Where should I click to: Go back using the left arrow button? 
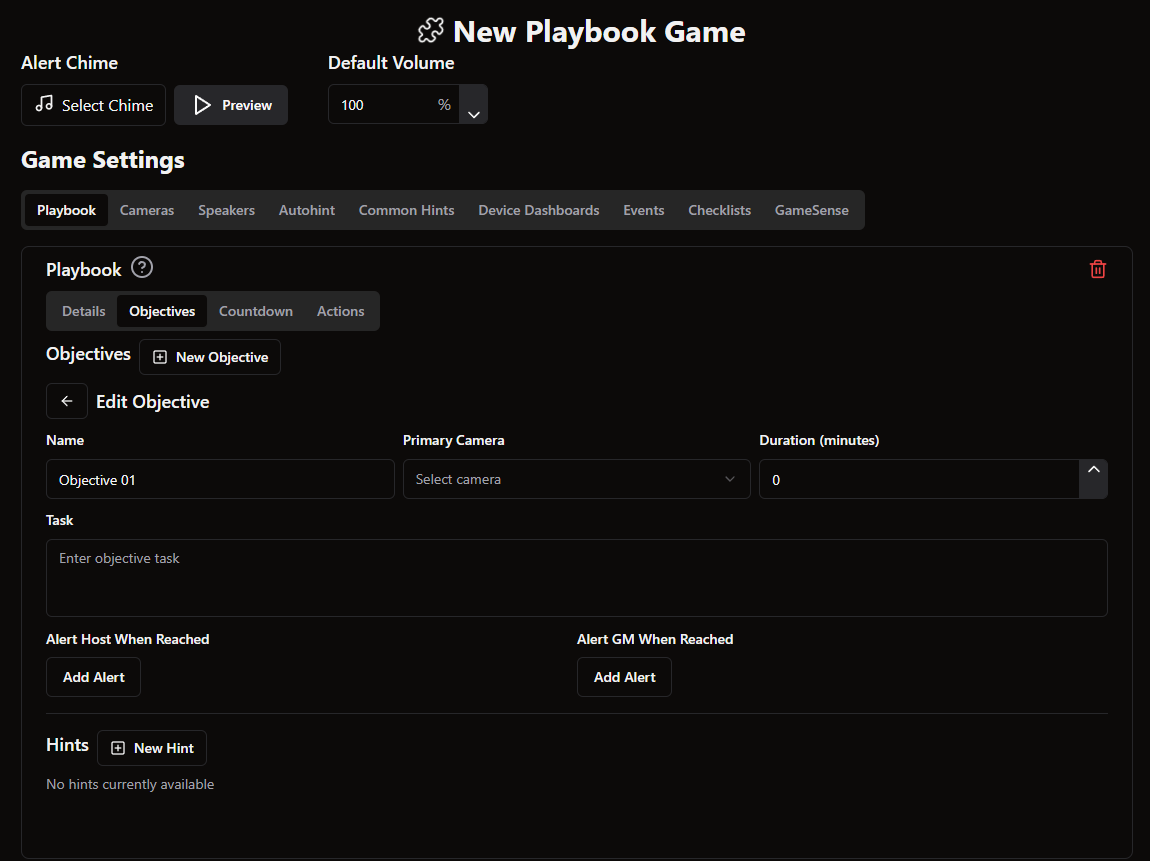(x=67, y=401)
